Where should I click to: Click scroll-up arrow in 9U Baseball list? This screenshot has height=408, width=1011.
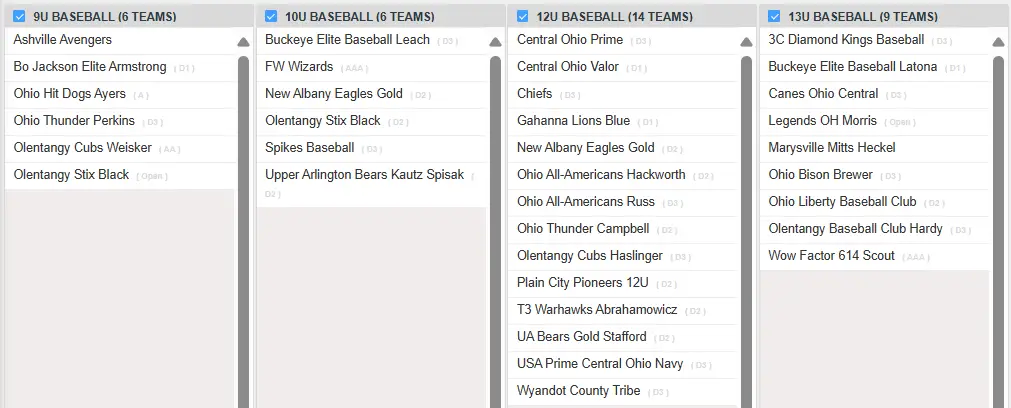(243, 42)
